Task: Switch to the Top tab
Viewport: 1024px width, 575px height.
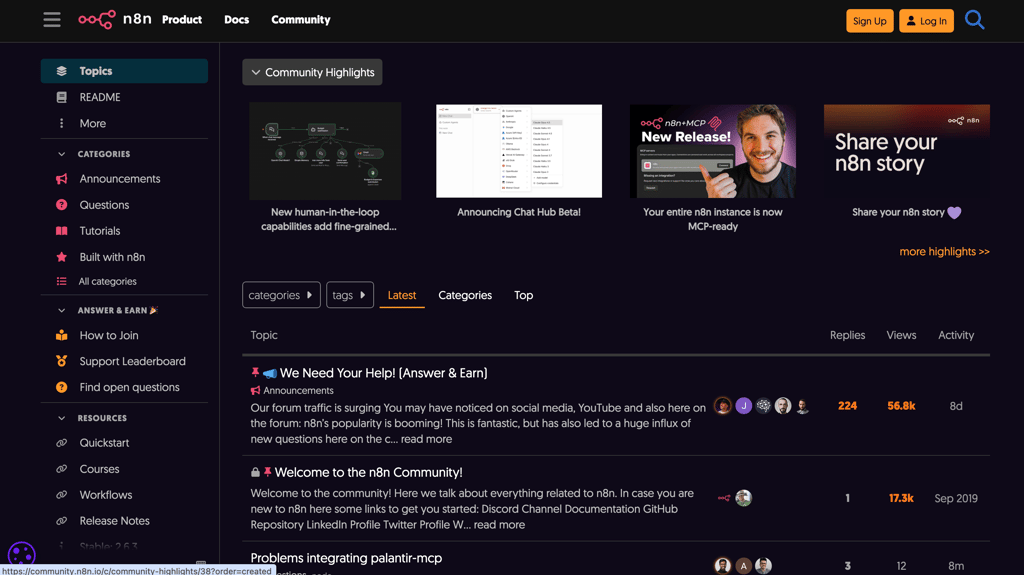Action: [x=523, y=295]
